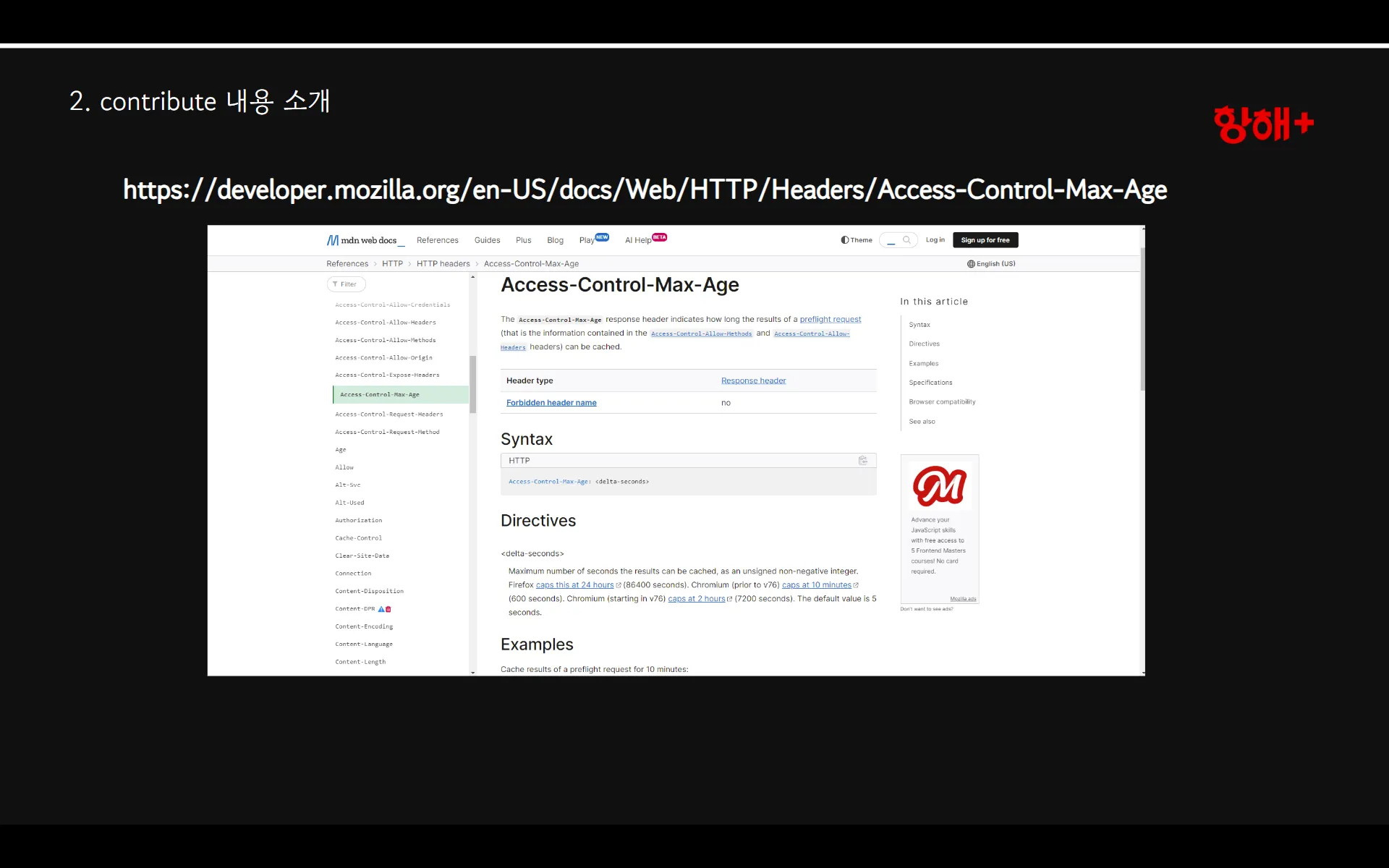
Task: Open the References menu
Action: click(x=437, y=240)
